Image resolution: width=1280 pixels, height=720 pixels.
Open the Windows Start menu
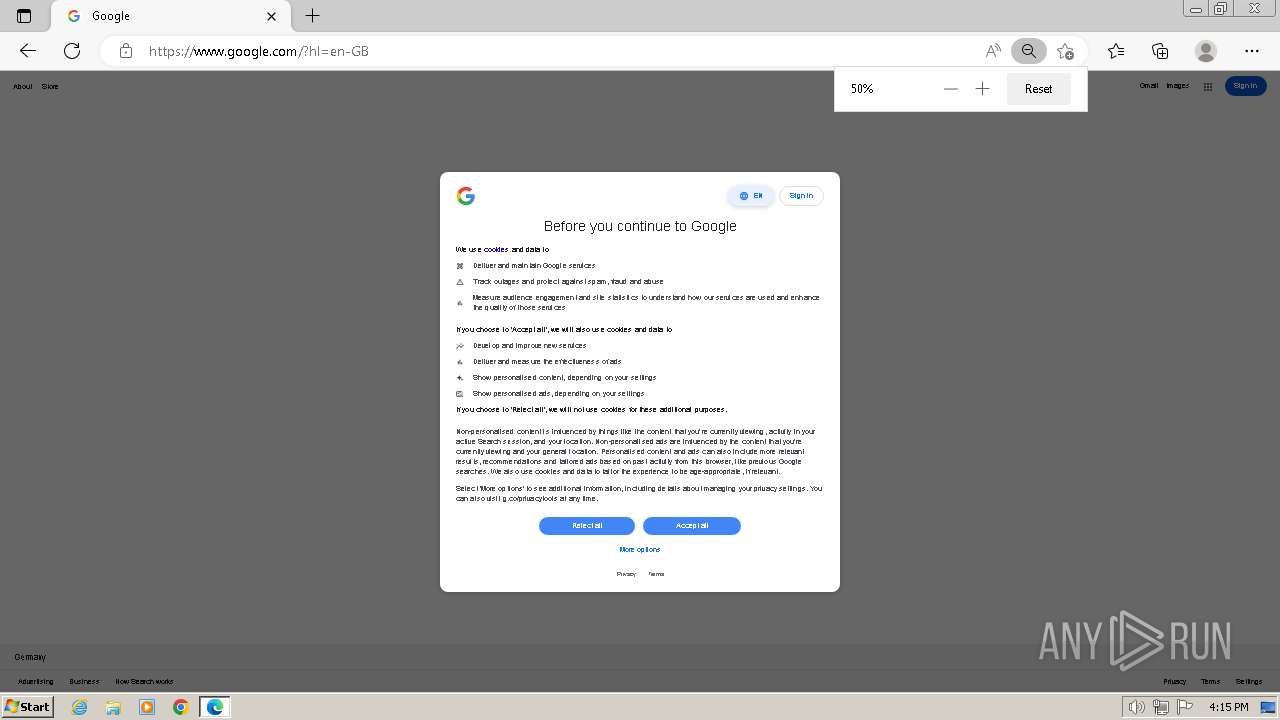[27, 707]
